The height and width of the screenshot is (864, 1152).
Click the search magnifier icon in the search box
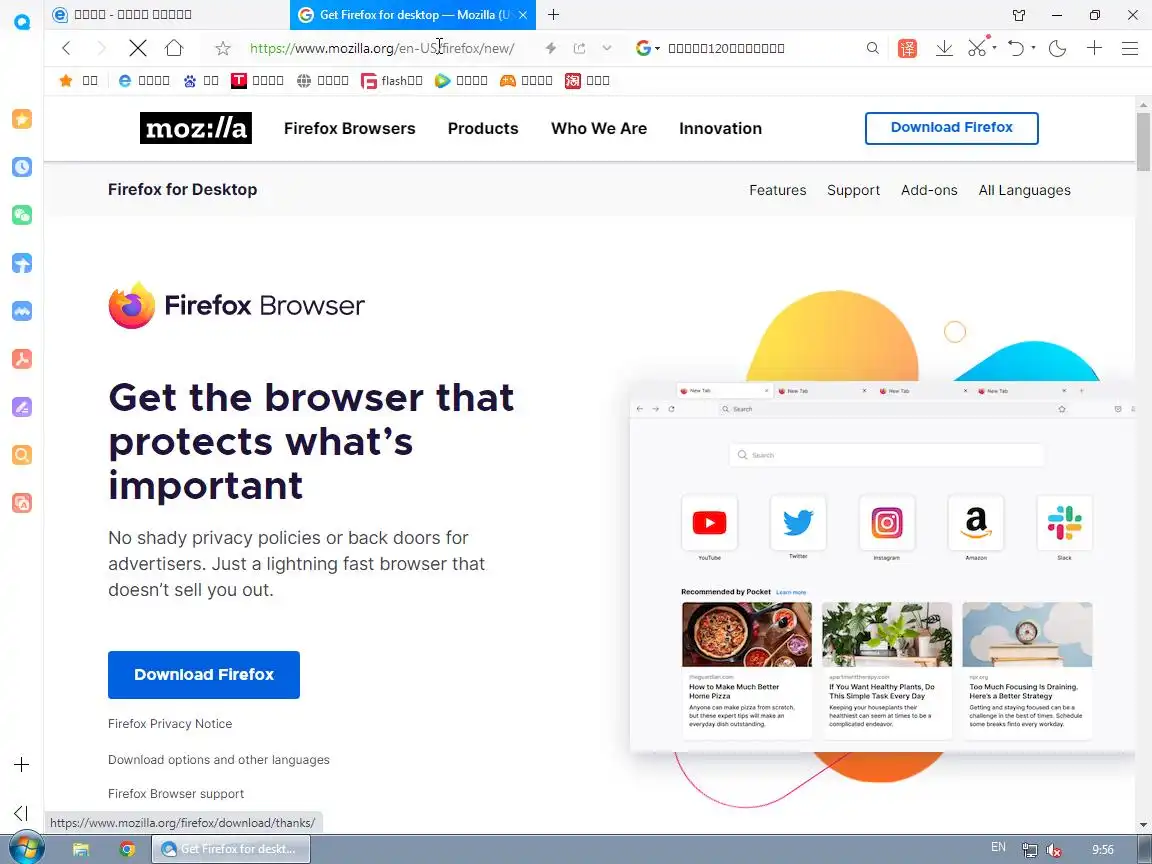[x=872, y=48]
